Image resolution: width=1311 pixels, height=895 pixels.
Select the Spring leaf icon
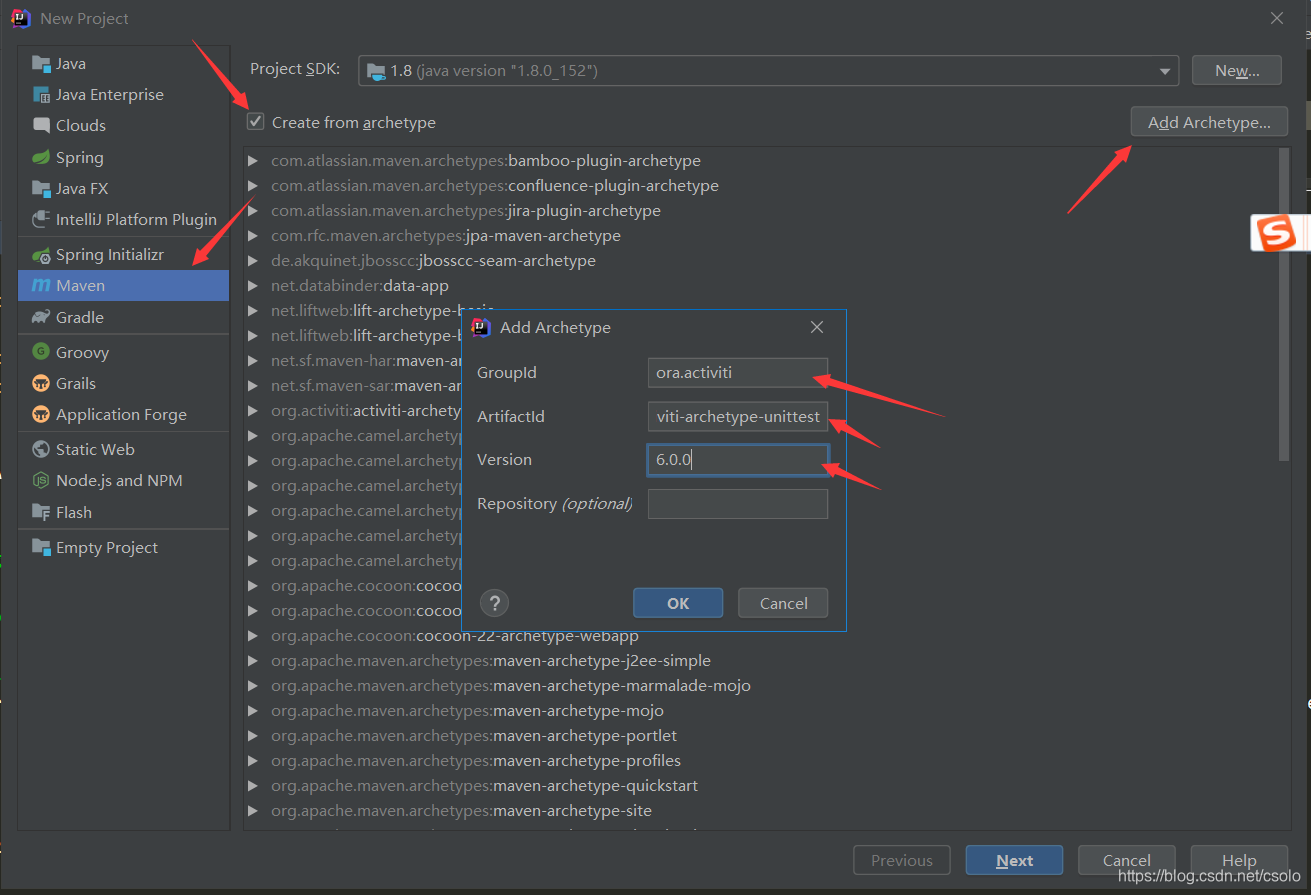click(41, 158)
